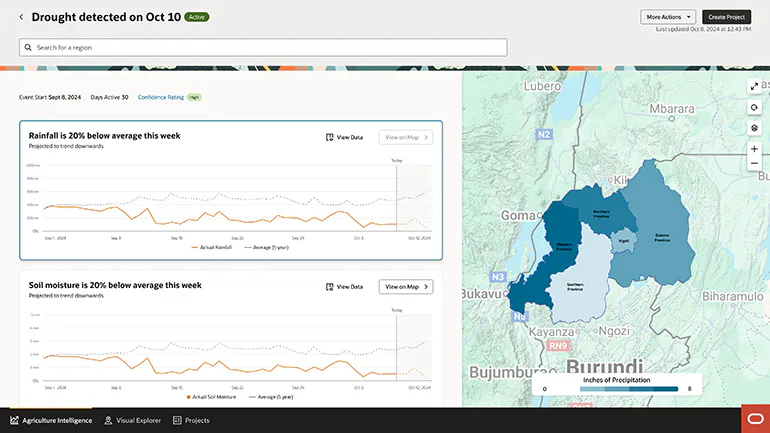Click the Oracle logo button
The height and width of the screenshot is (433, 770).
point(754,419)
